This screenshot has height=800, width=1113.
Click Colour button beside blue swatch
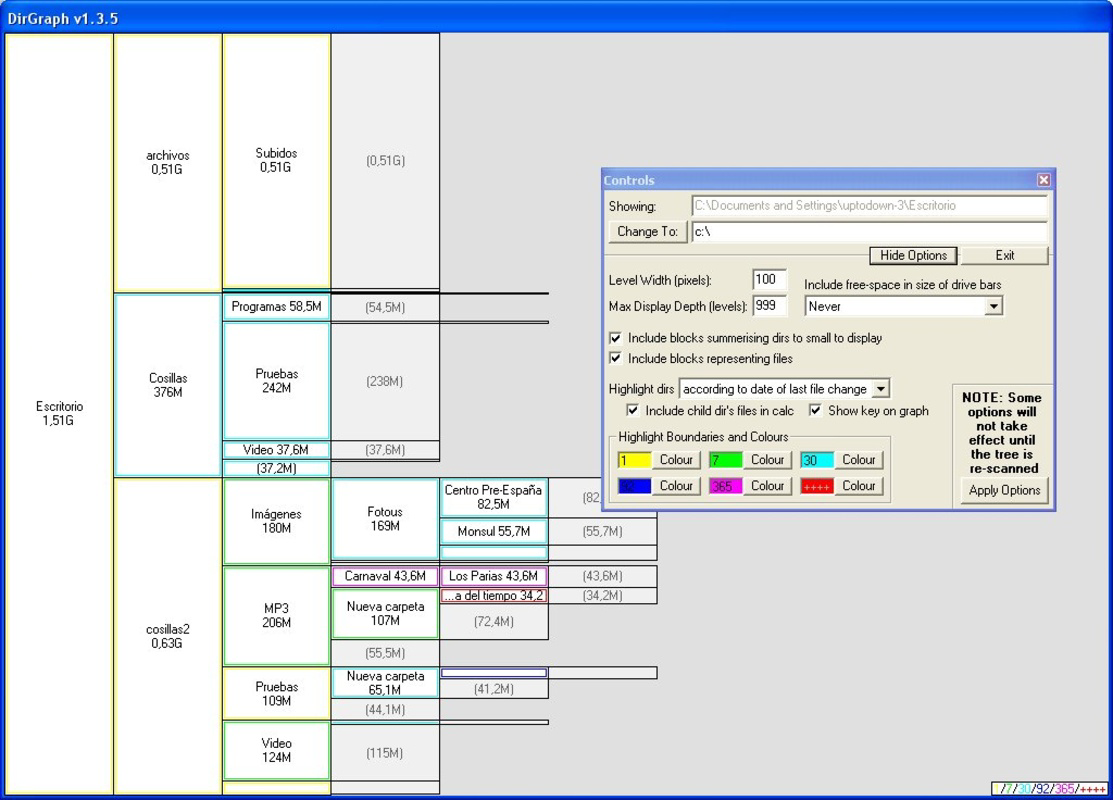[x=676, y=486]
